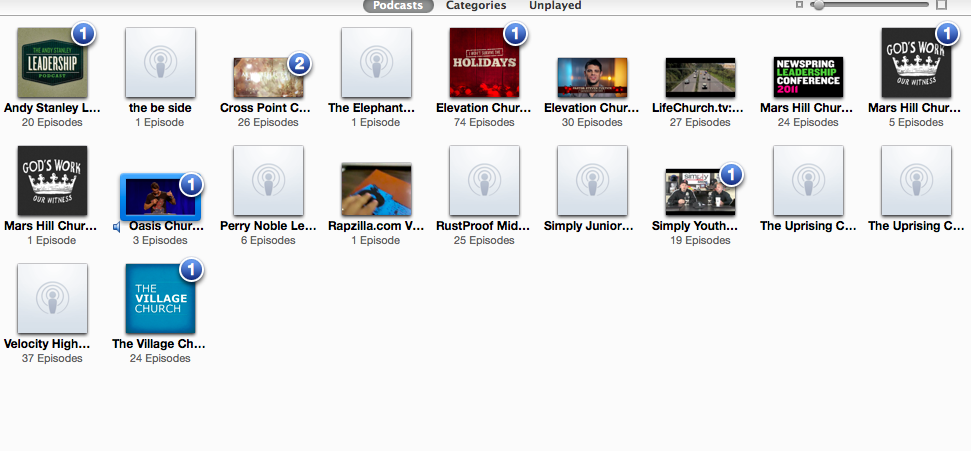This screenshot has height=451, width=971.
Task: Click the speaker icon beside Oasis Church
Action: pyautogui.click(x=118, y=226)
